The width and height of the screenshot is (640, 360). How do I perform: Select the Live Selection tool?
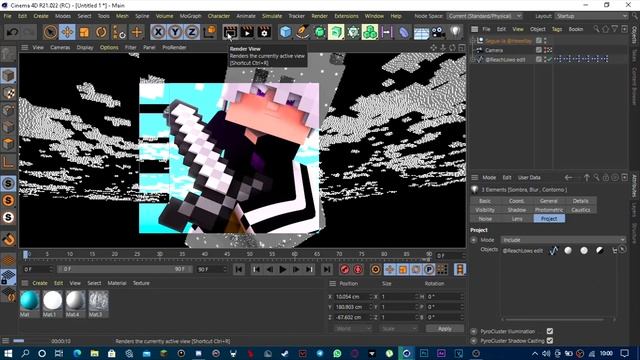coord(50,32)
